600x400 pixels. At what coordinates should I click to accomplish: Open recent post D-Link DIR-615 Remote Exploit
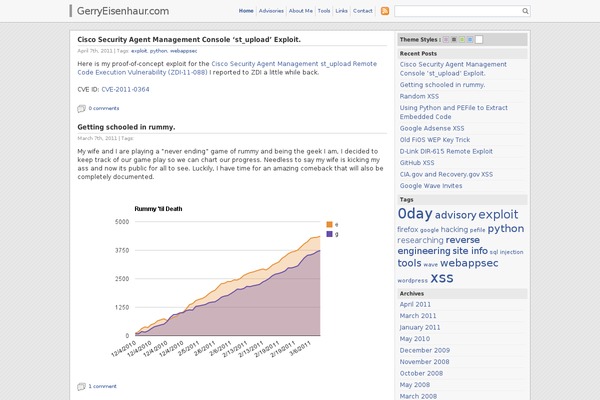(446, 152)
